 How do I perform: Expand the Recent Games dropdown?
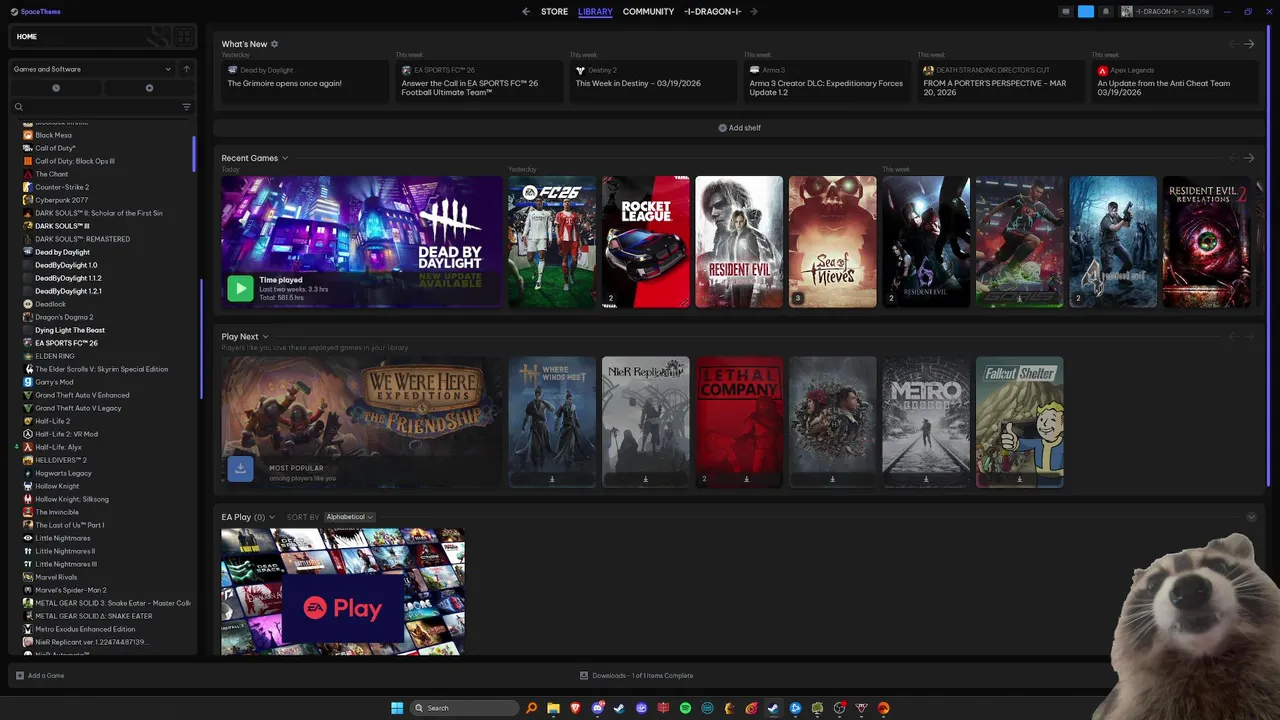click(285, 158)
